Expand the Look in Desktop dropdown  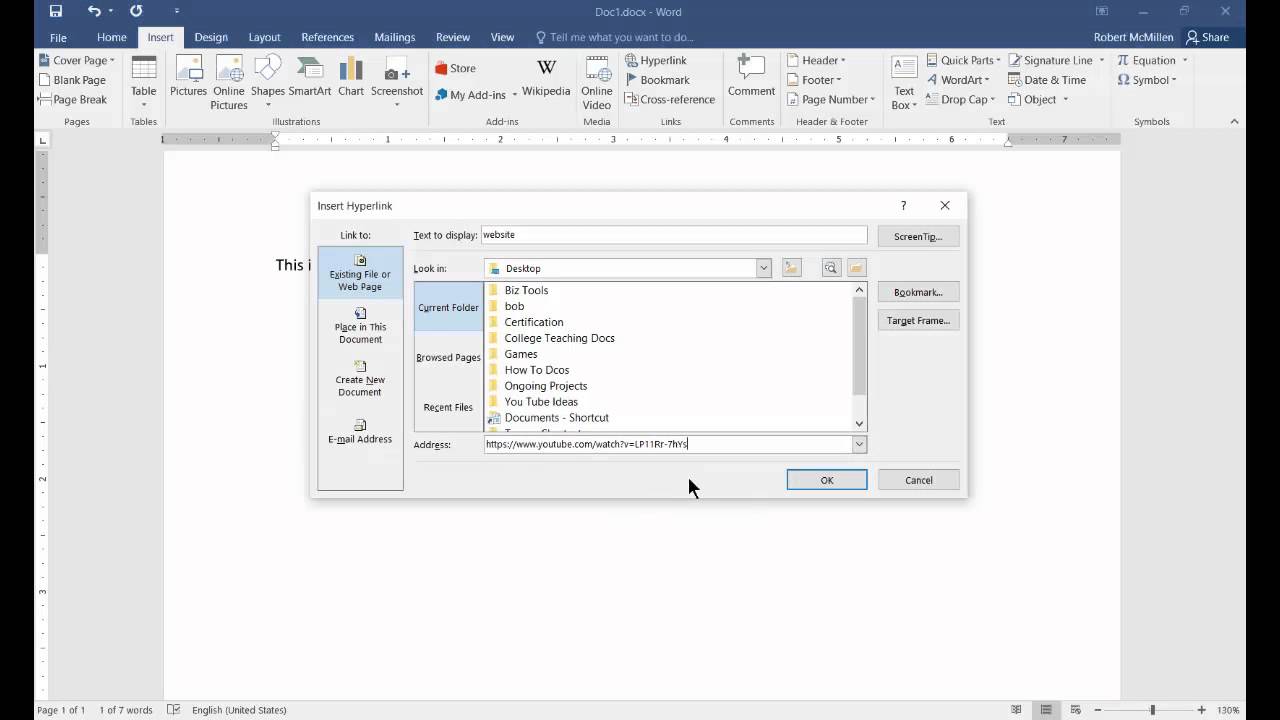pos(763,268)
